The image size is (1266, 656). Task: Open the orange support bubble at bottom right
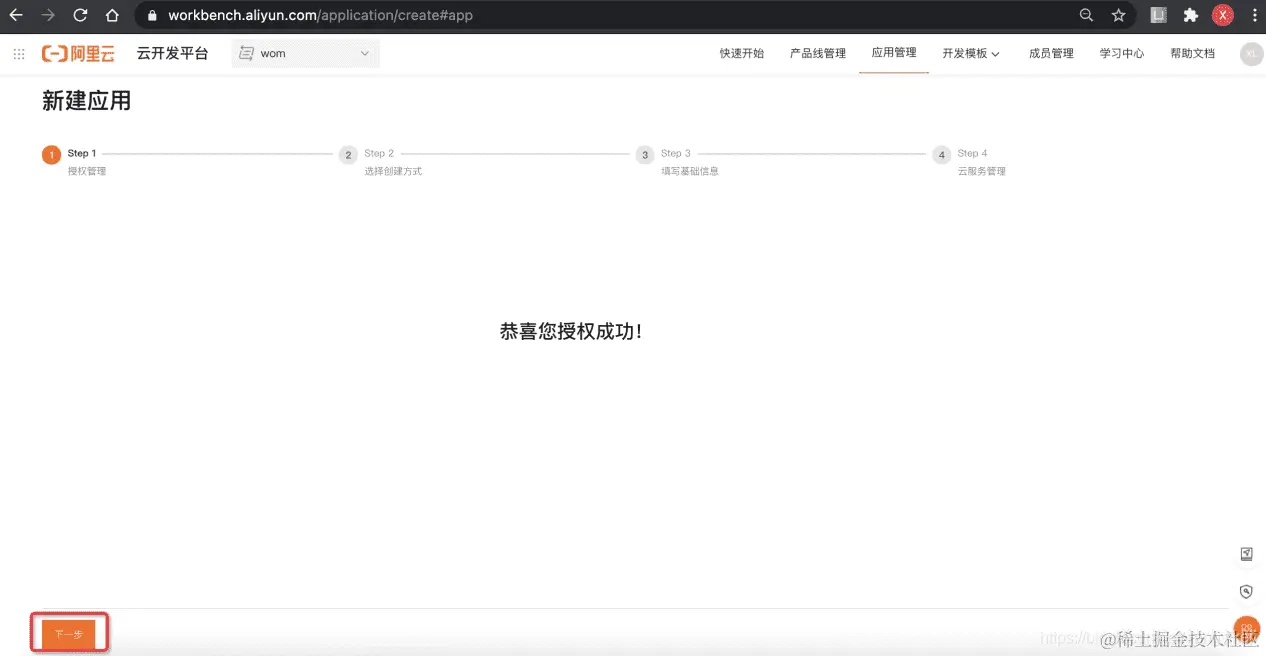(x=1246, y=628)
